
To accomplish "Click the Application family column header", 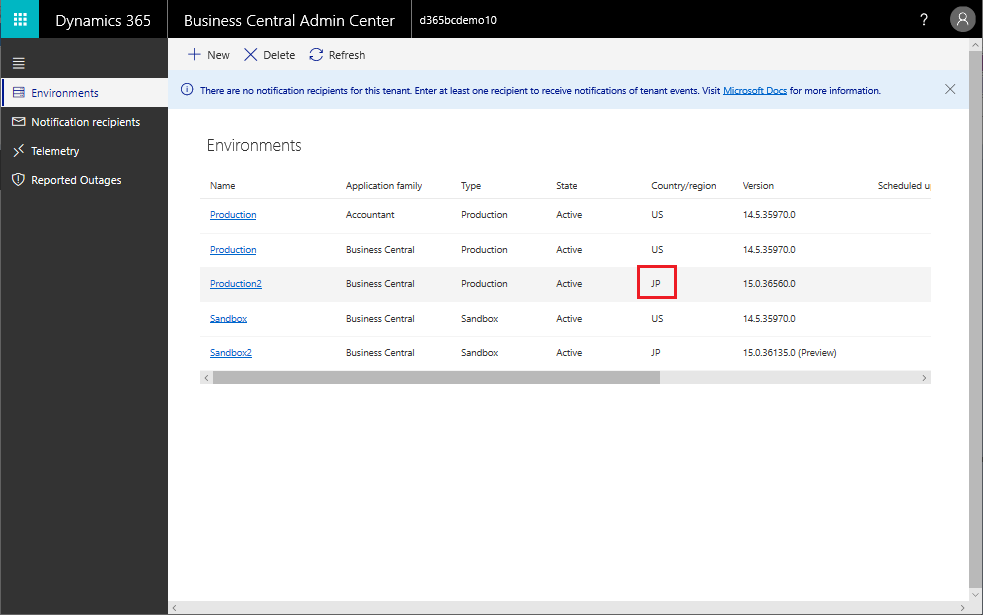I will tap(384, 186).
